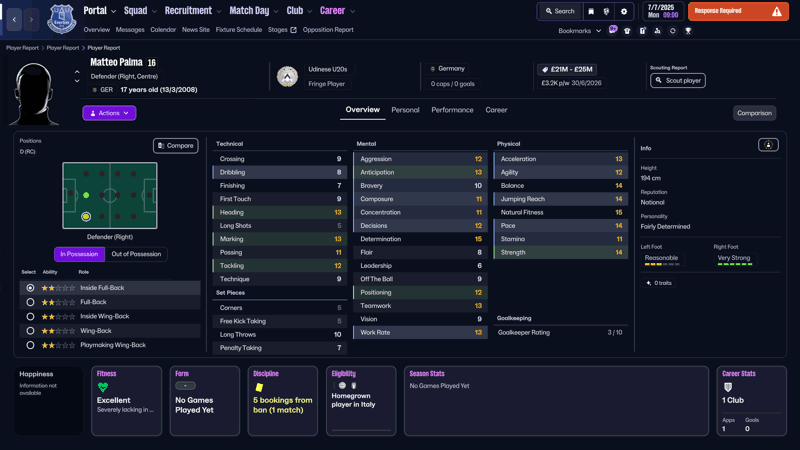Image resolution: width=800 pixels, height=450 pixels.
Task: Open game settings gear icon
Action: [623, 11]
